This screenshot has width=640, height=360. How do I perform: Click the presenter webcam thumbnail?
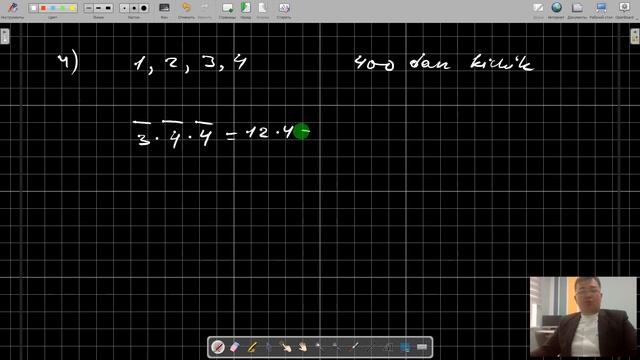[583, 317]
